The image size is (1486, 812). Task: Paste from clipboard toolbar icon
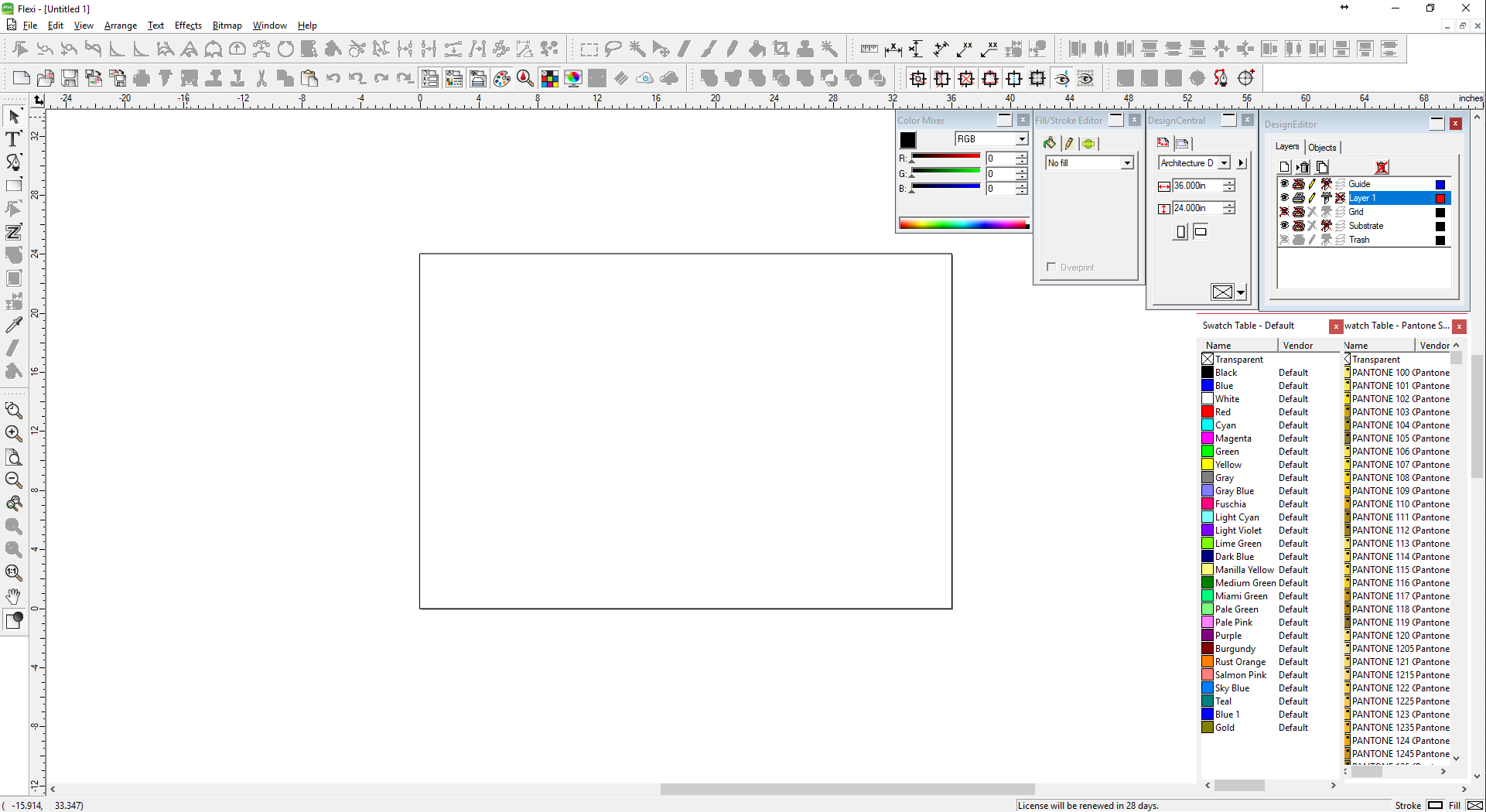(309, 78)
